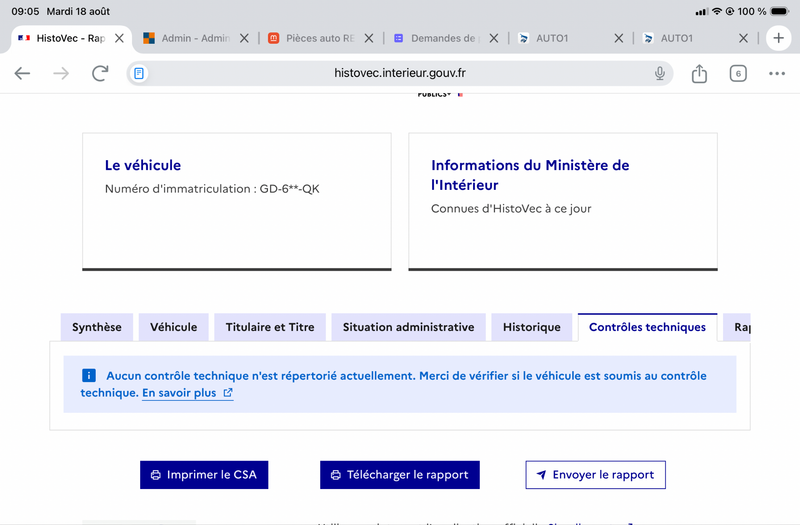Viewport: 800px width, 525px height.
Task: Click the Numéro d'immatriculation GD-6**-QK text
Action: (212, 189)
